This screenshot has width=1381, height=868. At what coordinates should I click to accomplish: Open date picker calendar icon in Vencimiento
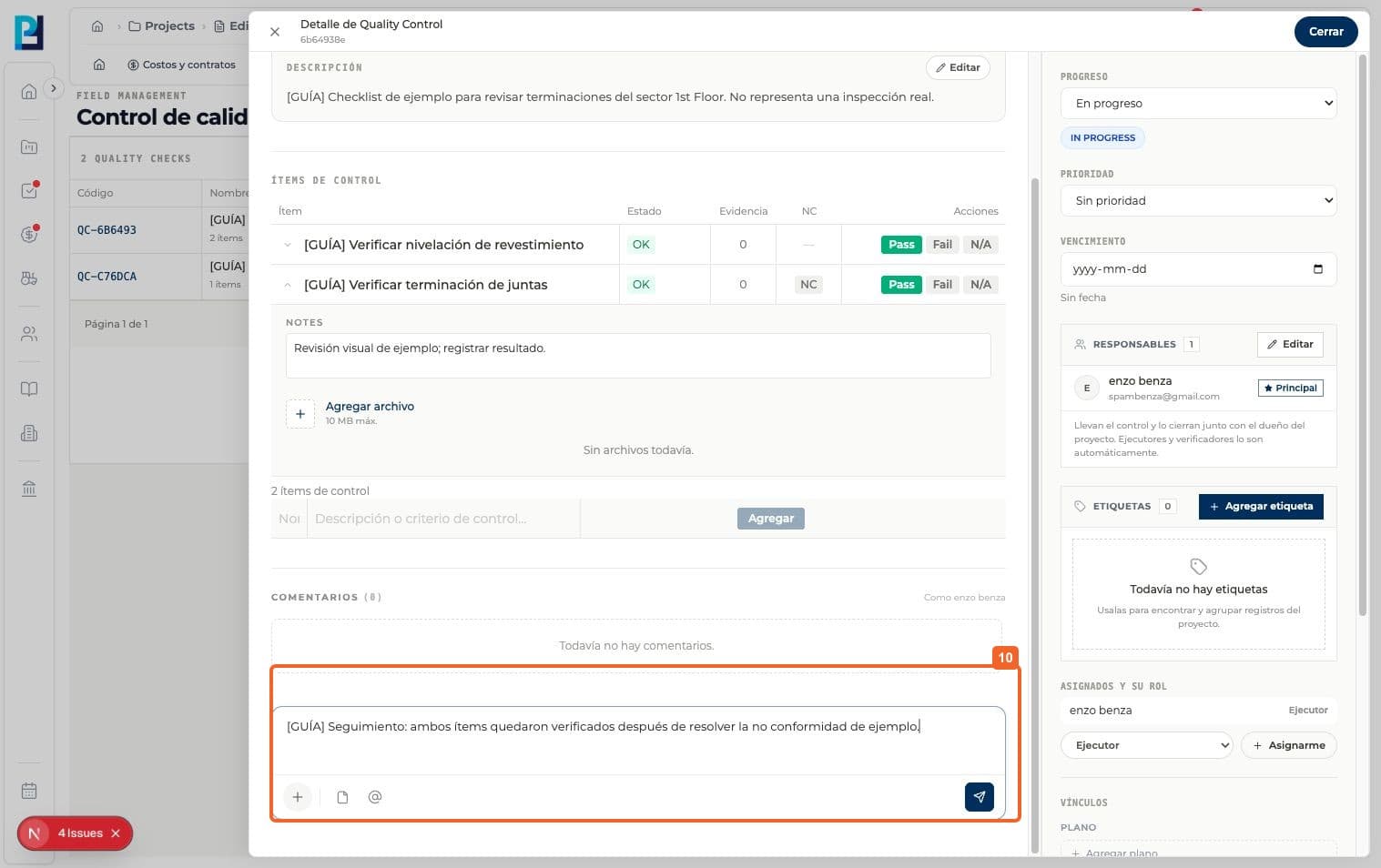point(1317,269)
